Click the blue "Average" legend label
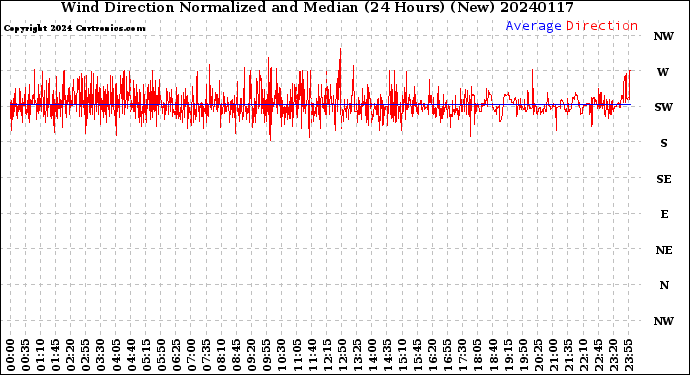Viewport: 690px width, 375px height. tap(533, 26)
